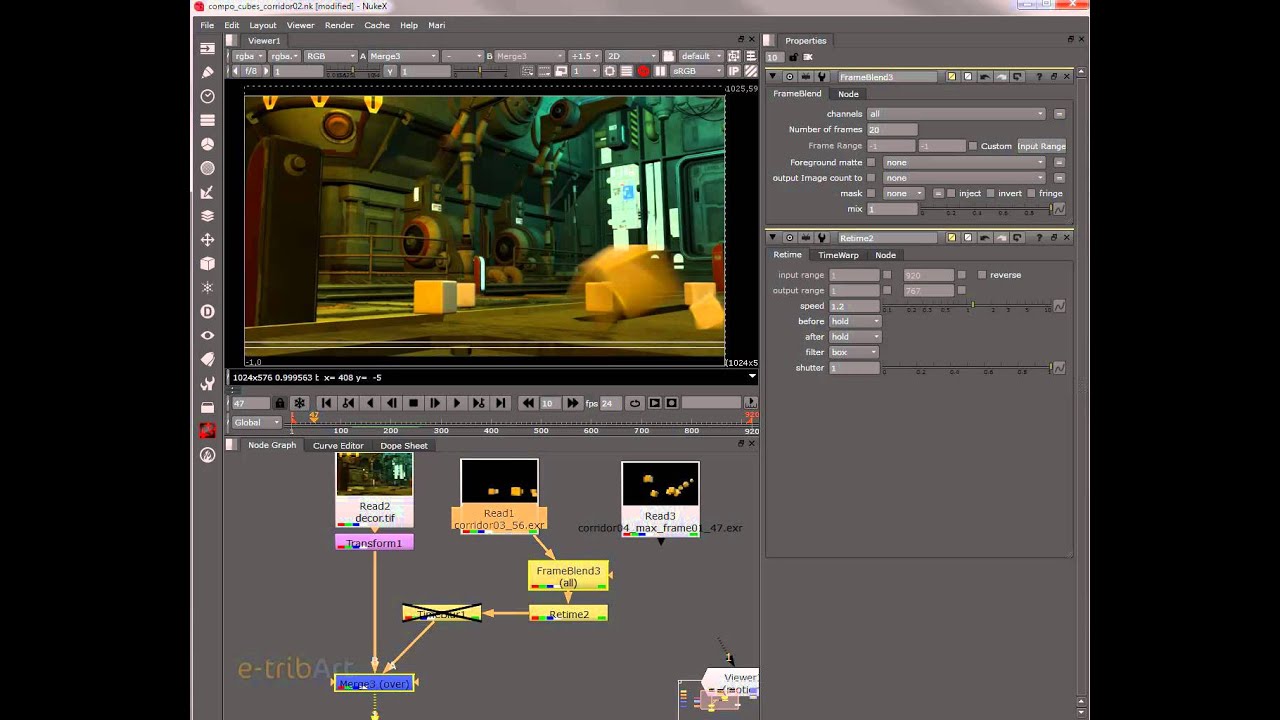
Task: Open the Particles snowflake icon in toolbar
Action: pos(207,287)
